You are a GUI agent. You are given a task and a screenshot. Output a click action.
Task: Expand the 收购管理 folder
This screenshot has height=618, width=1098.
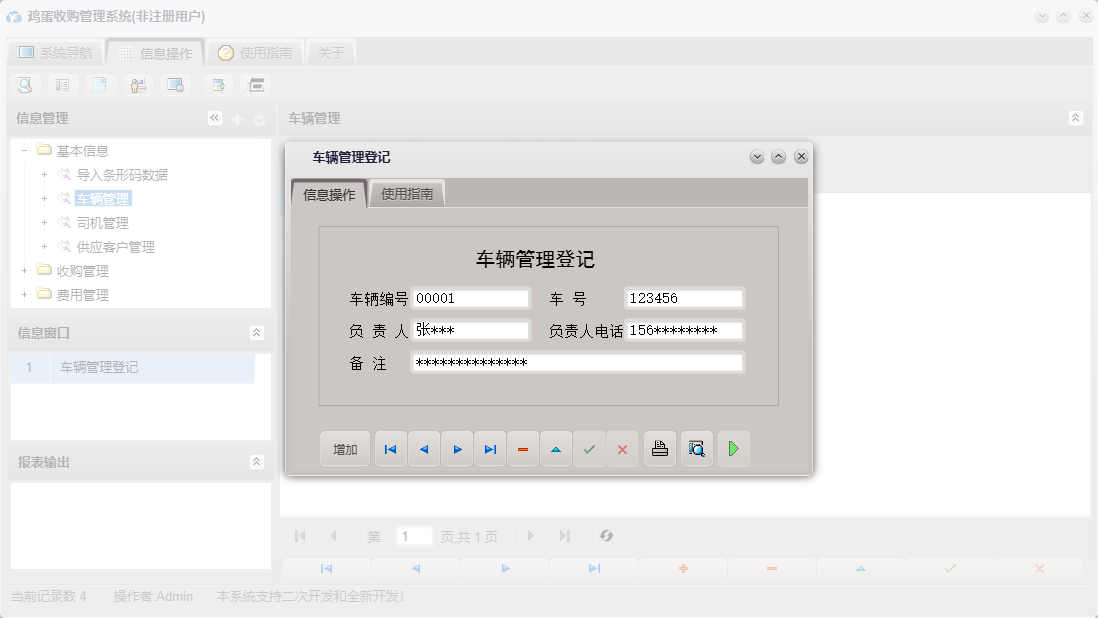click(x=22, y=270)
